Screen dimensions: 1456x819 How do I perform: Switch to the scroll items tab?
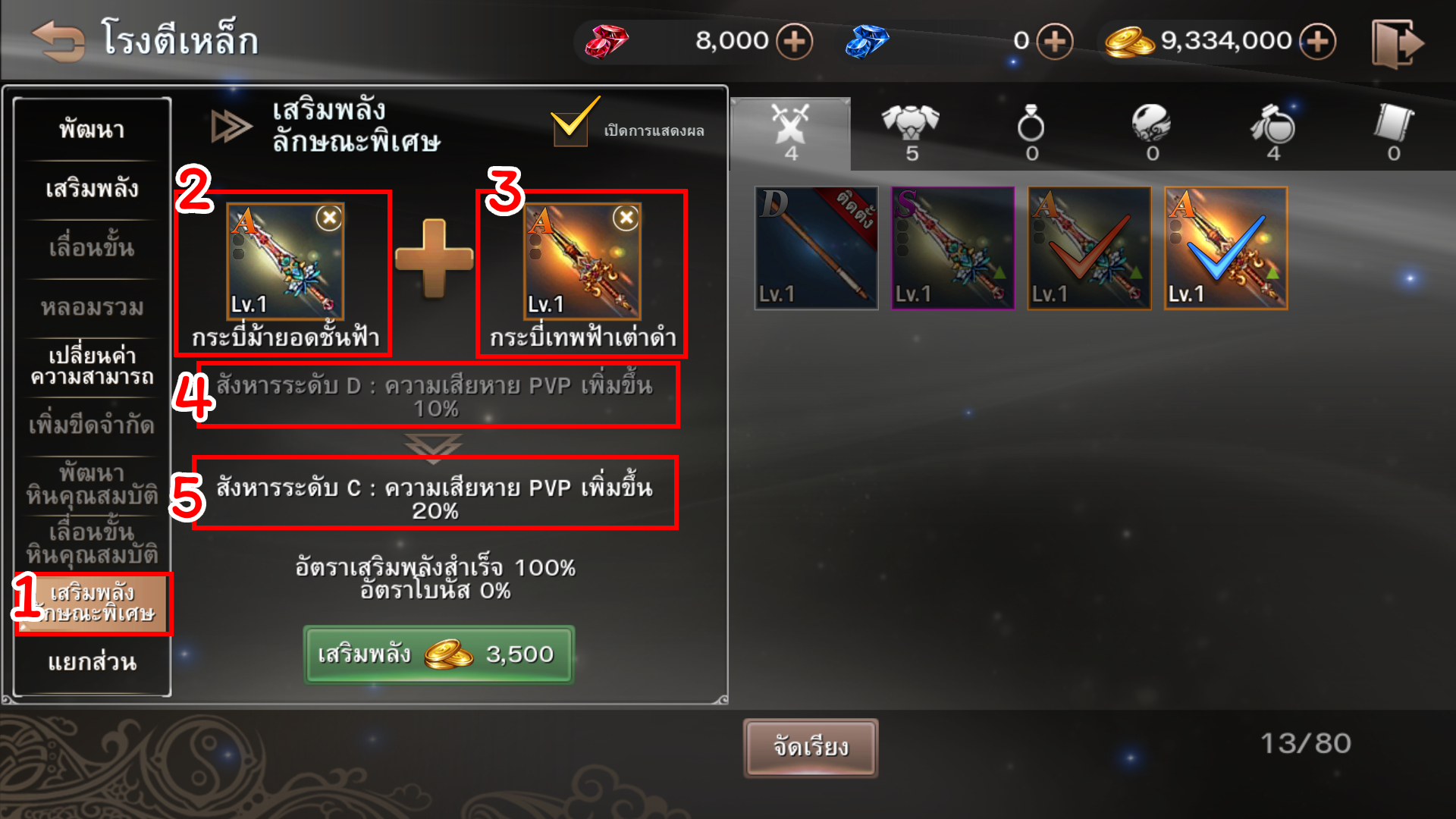[1393, 133]
